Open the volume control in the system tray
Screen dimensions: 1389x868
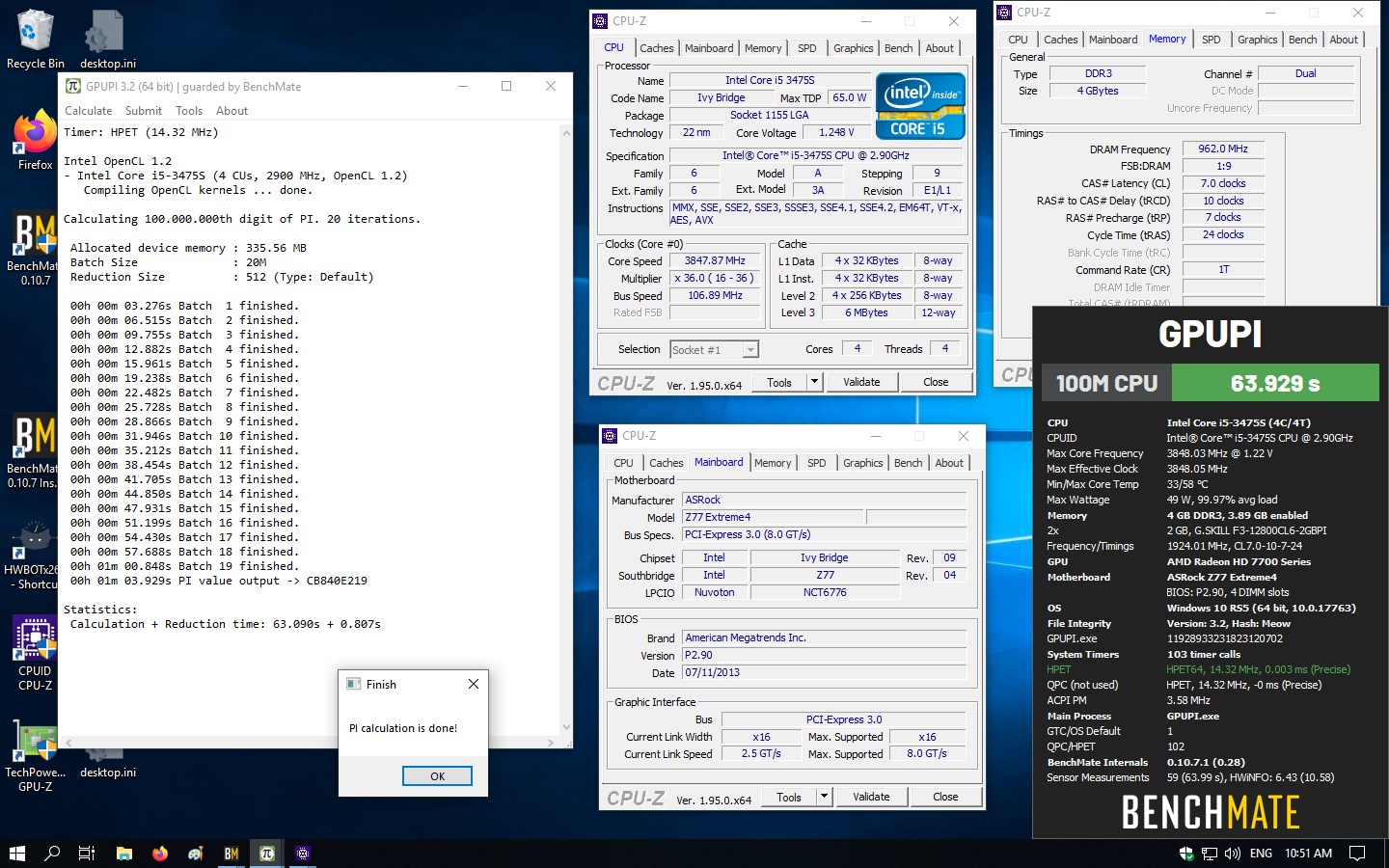[x=1232, y=854]
